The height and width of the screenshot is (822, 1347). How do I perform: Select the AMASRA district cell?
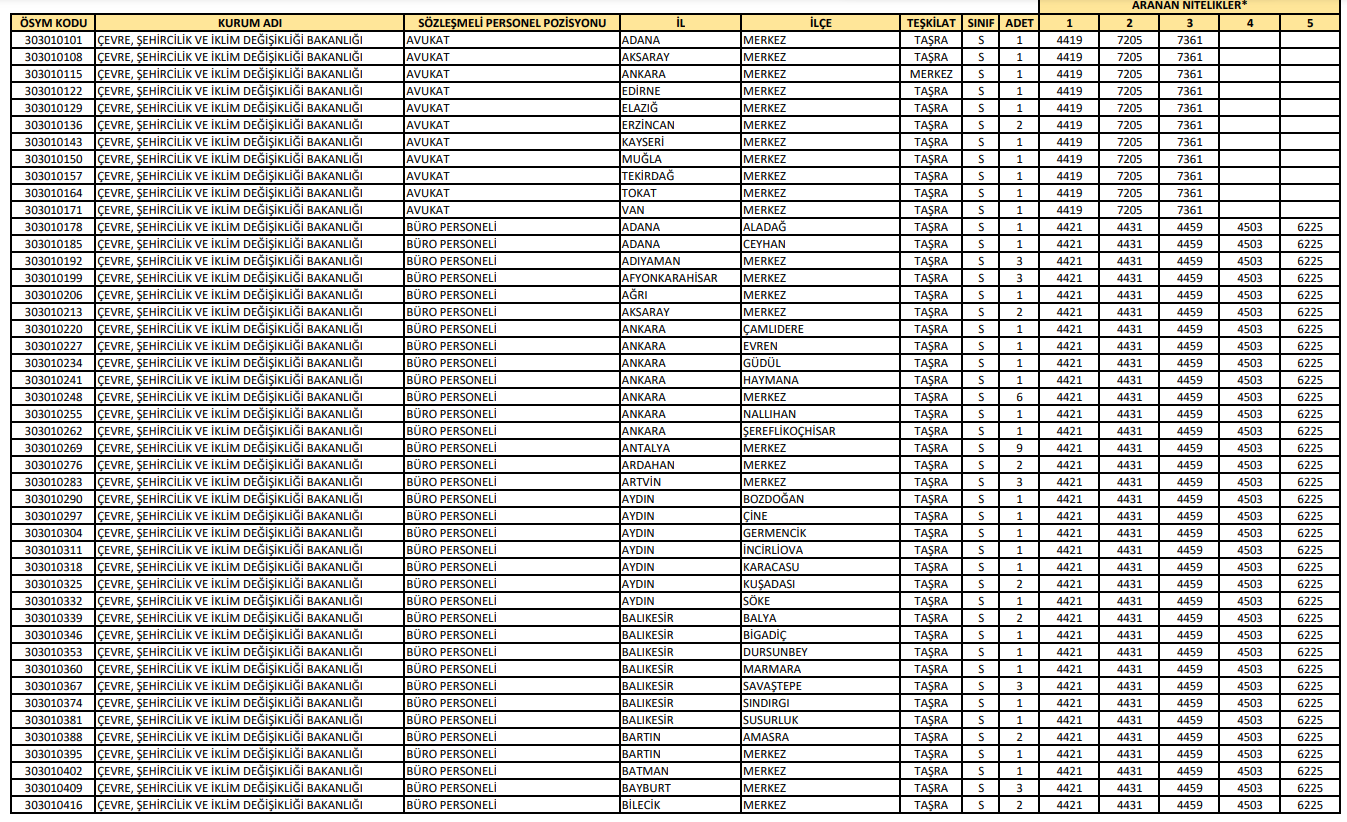820,737
